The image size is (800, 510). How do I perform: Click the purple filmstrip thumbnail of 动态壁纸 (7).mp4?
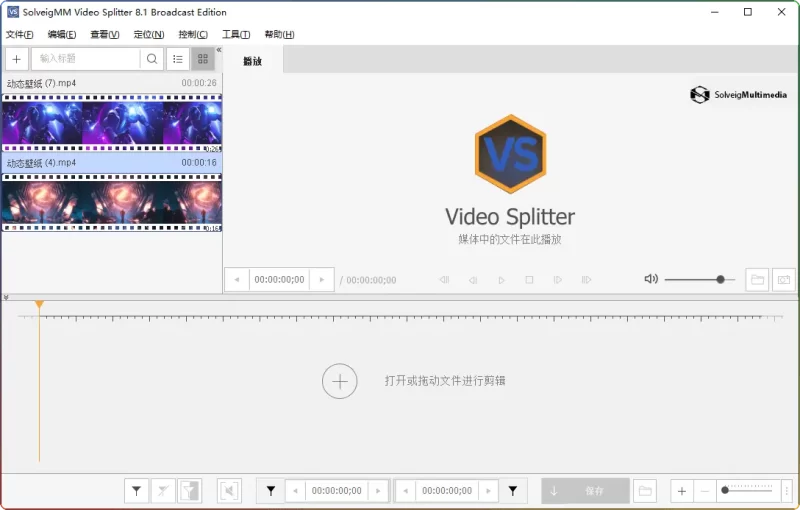112,123
